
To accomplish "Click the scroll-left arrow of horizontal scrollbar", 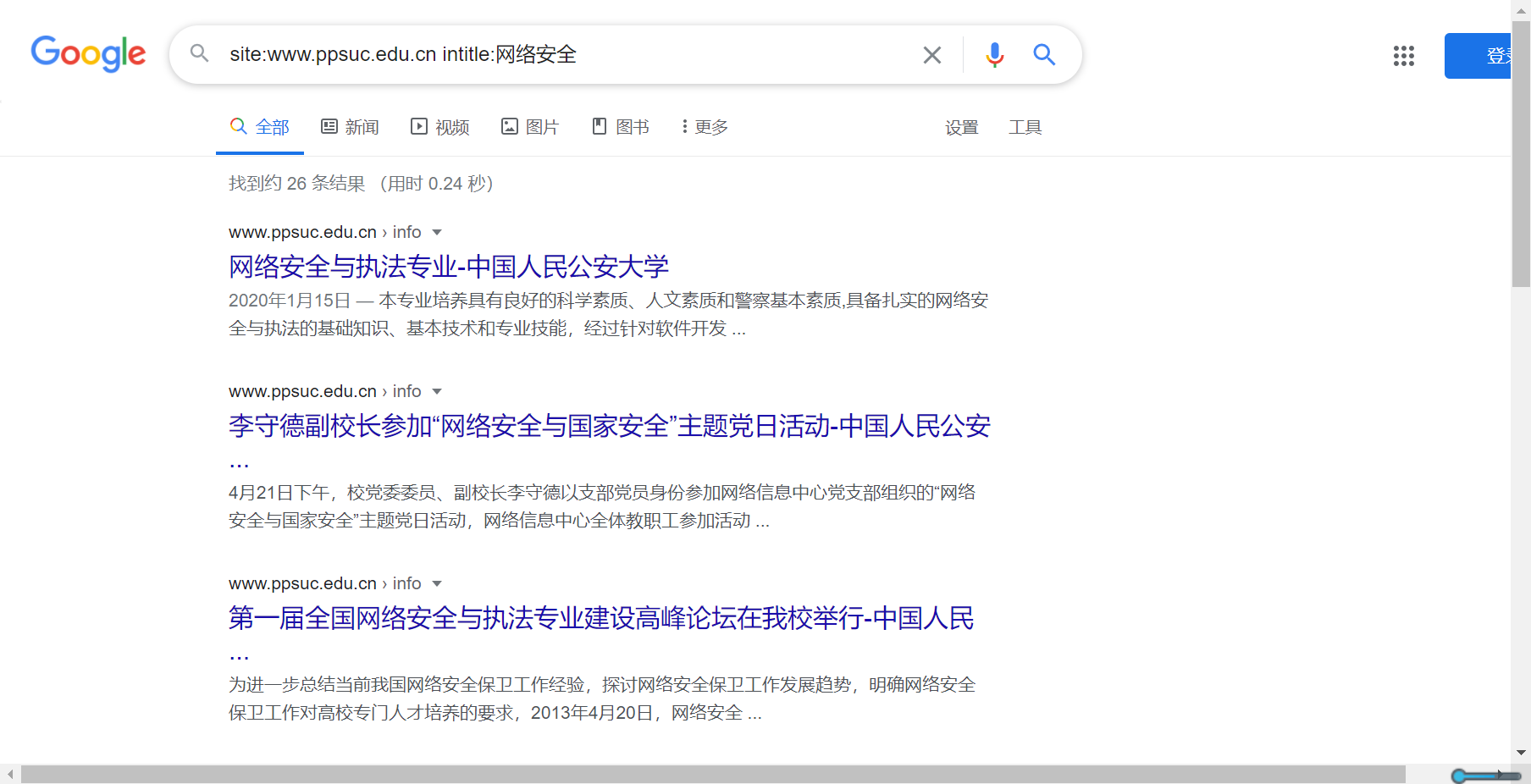I will pos(10,775).
